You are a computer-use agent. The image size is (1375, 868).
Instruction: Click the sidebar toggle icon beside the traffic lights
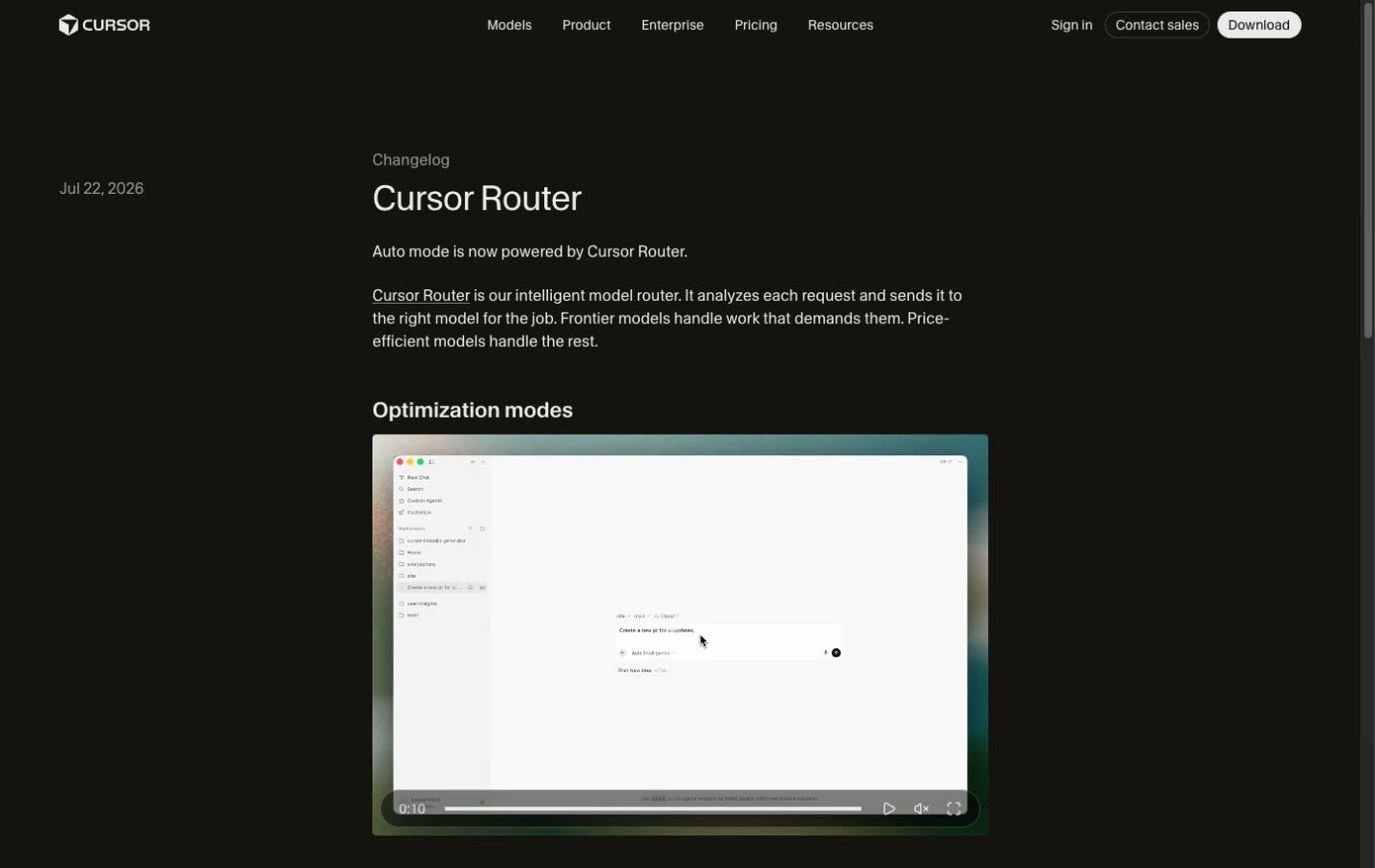pos(431,462)
